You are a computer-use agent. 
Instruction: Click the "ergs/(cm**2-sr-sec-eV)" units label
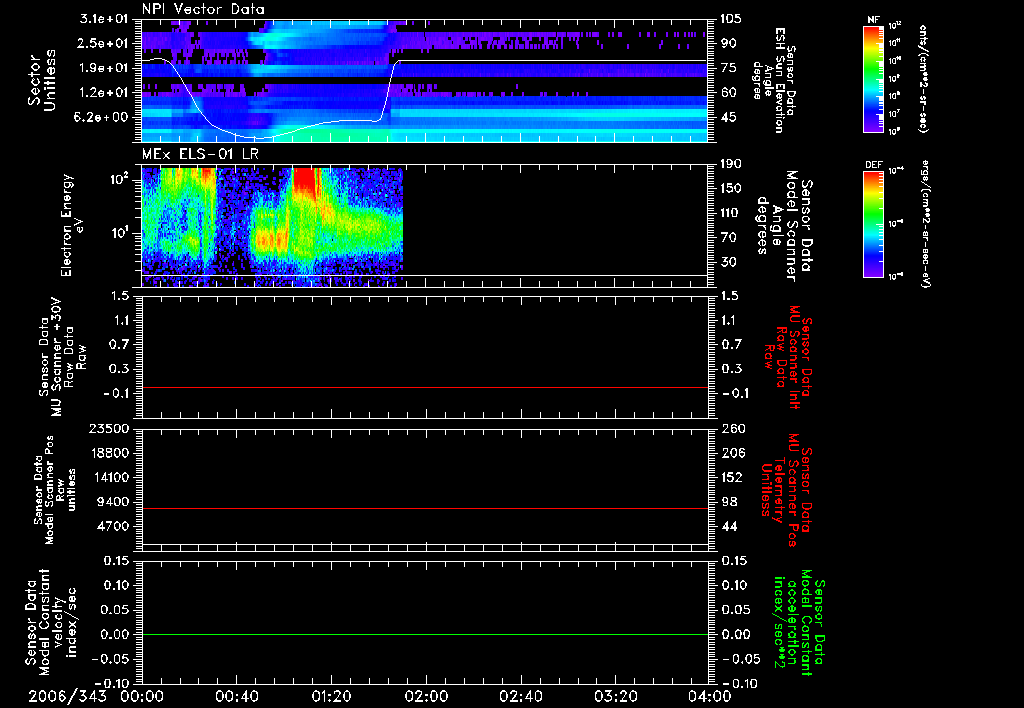click(925, 223)
